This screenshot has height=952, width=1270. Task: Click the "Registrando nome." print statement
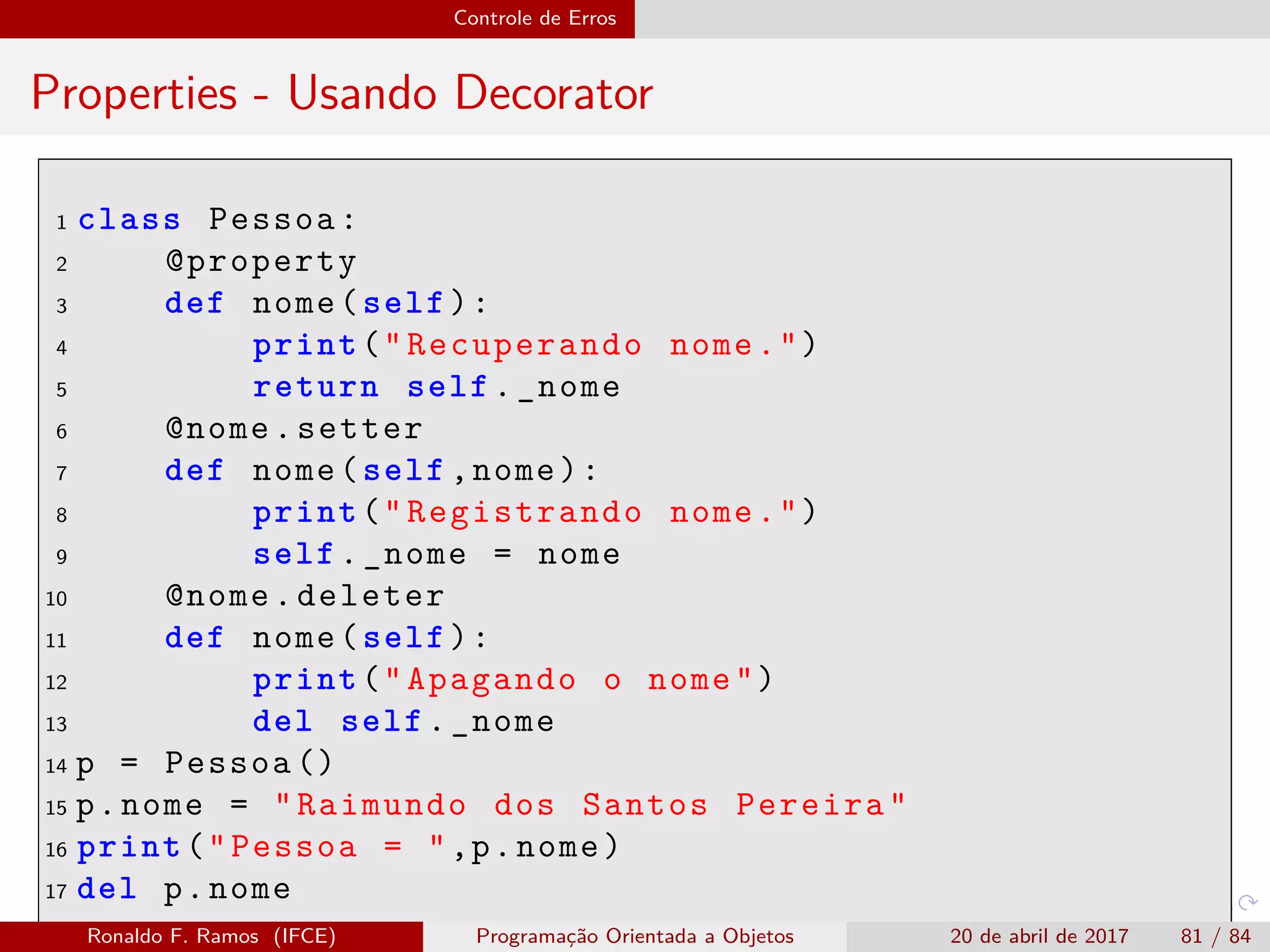(535, 513)
